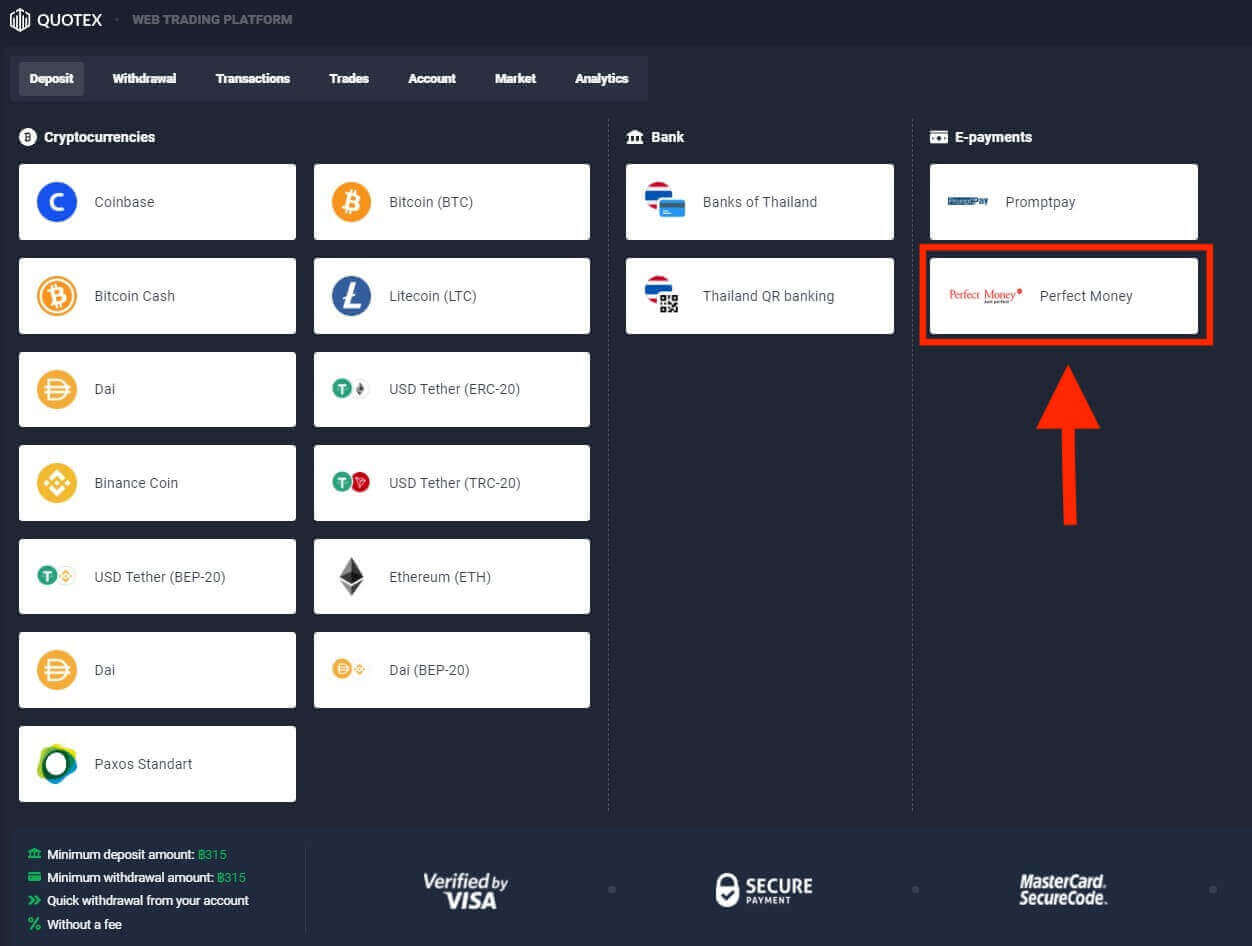
Task: Open the Transactions tab
Action: coord(252,79)
